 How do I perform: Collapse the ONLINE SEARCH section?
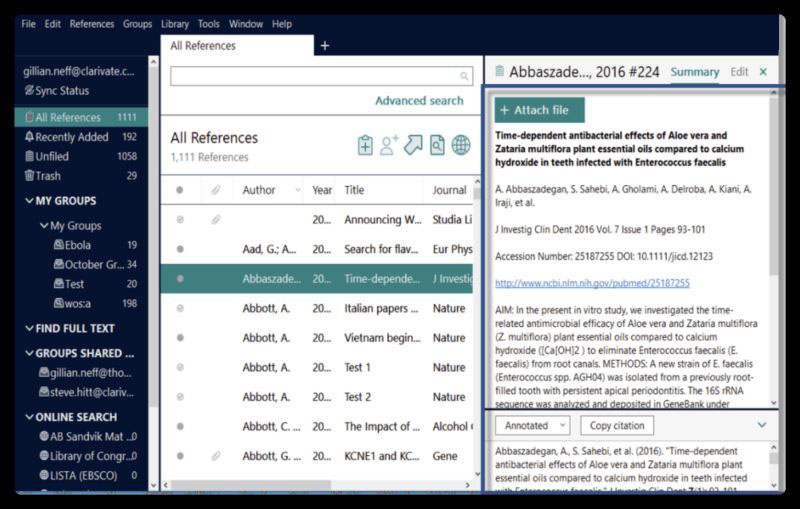pyautogui.click(x=30, y=417)
